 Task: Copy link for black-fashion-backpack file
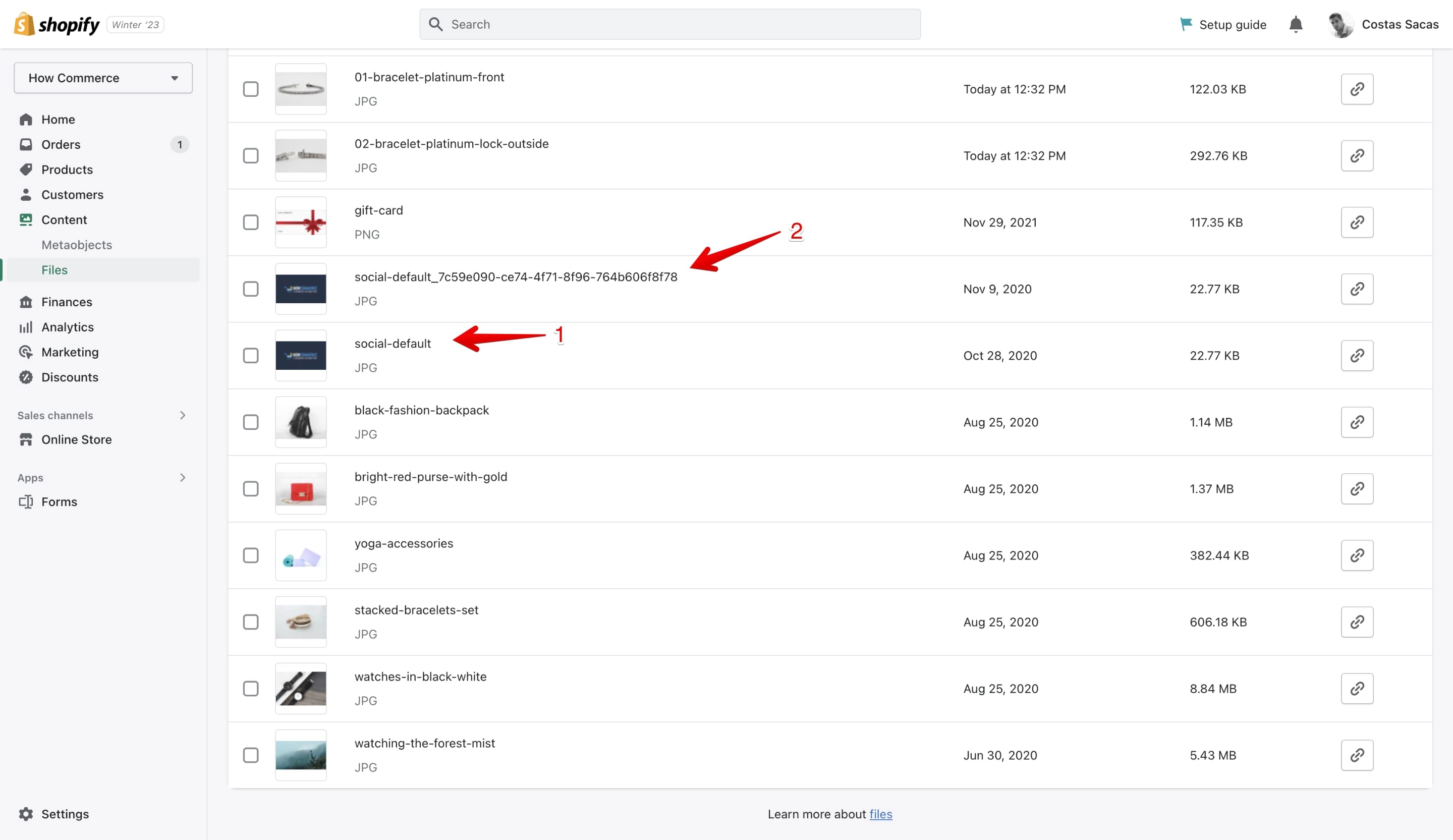tap(1357, 422)
